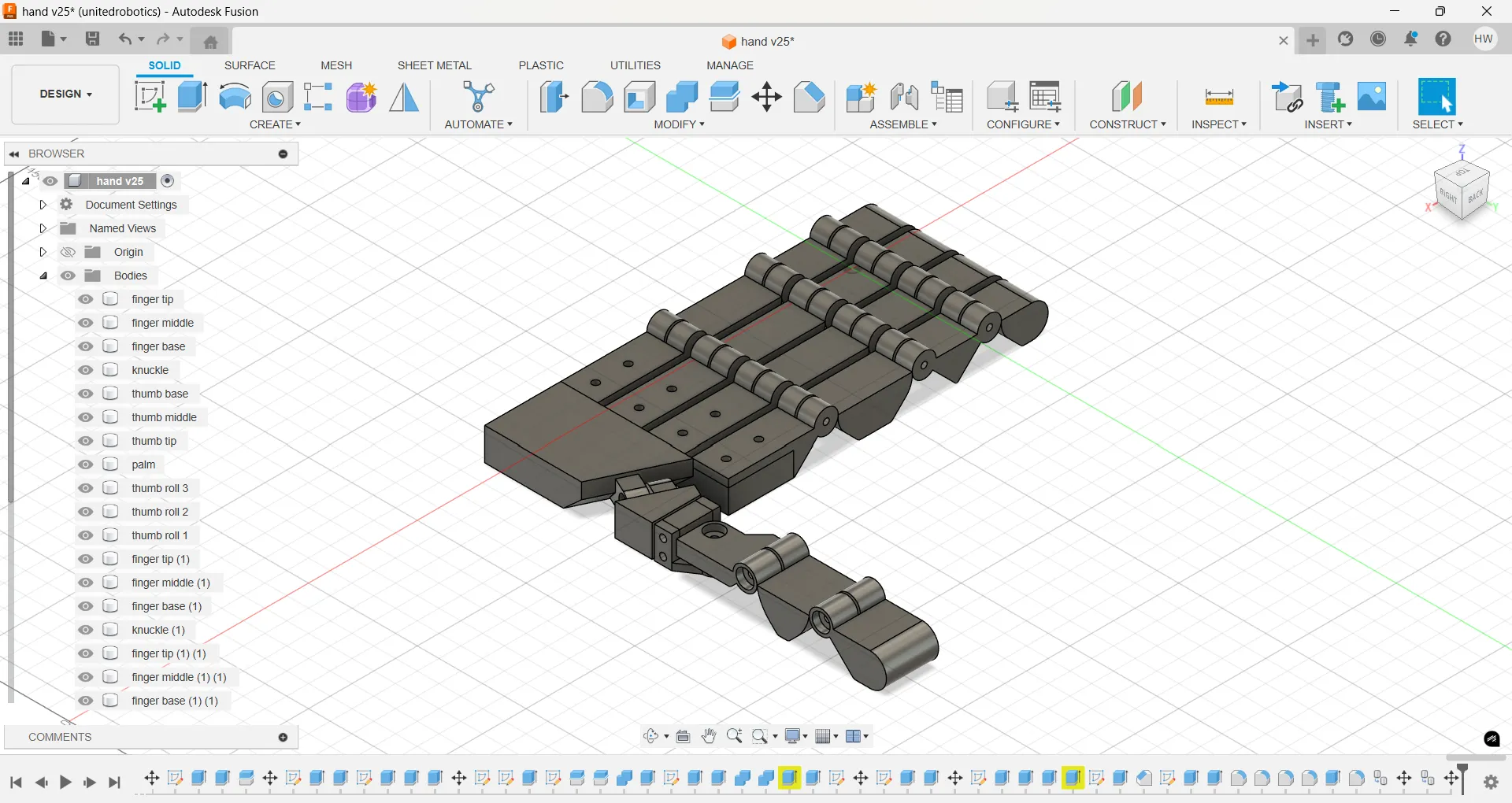
Task: Hide the palm body
Action: pyautogui.click(x=85, y=464)
